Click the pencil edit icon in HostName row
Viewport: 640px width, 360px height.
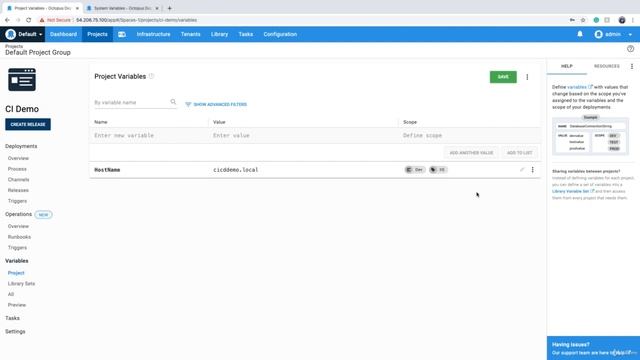pos(522,169)
